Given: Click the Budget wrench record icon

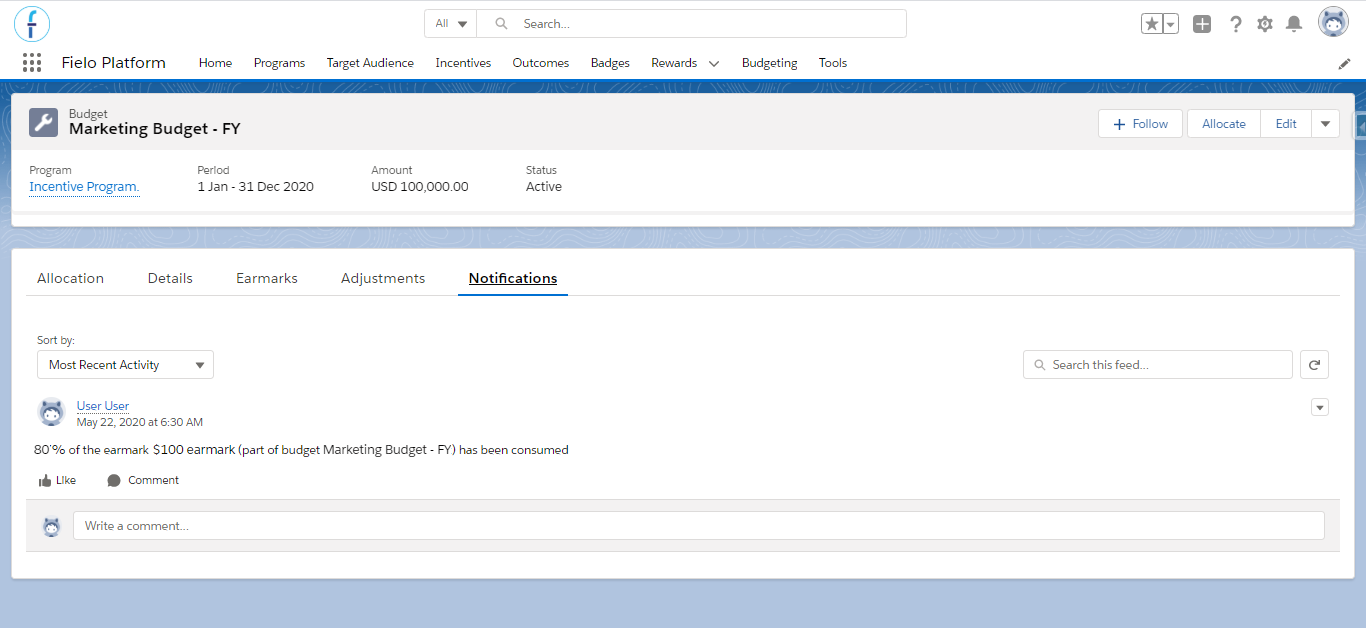Looking at the screenshot, I should coord(44,122).
